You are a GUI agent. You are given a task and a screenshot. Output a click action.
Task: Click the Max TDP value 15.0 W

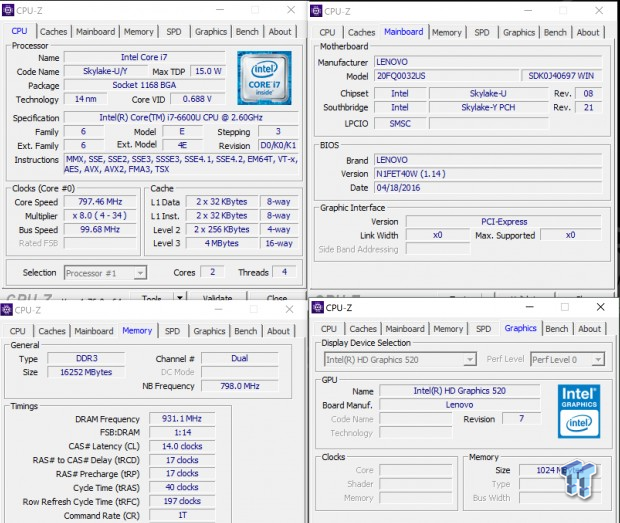pos(208,71)
